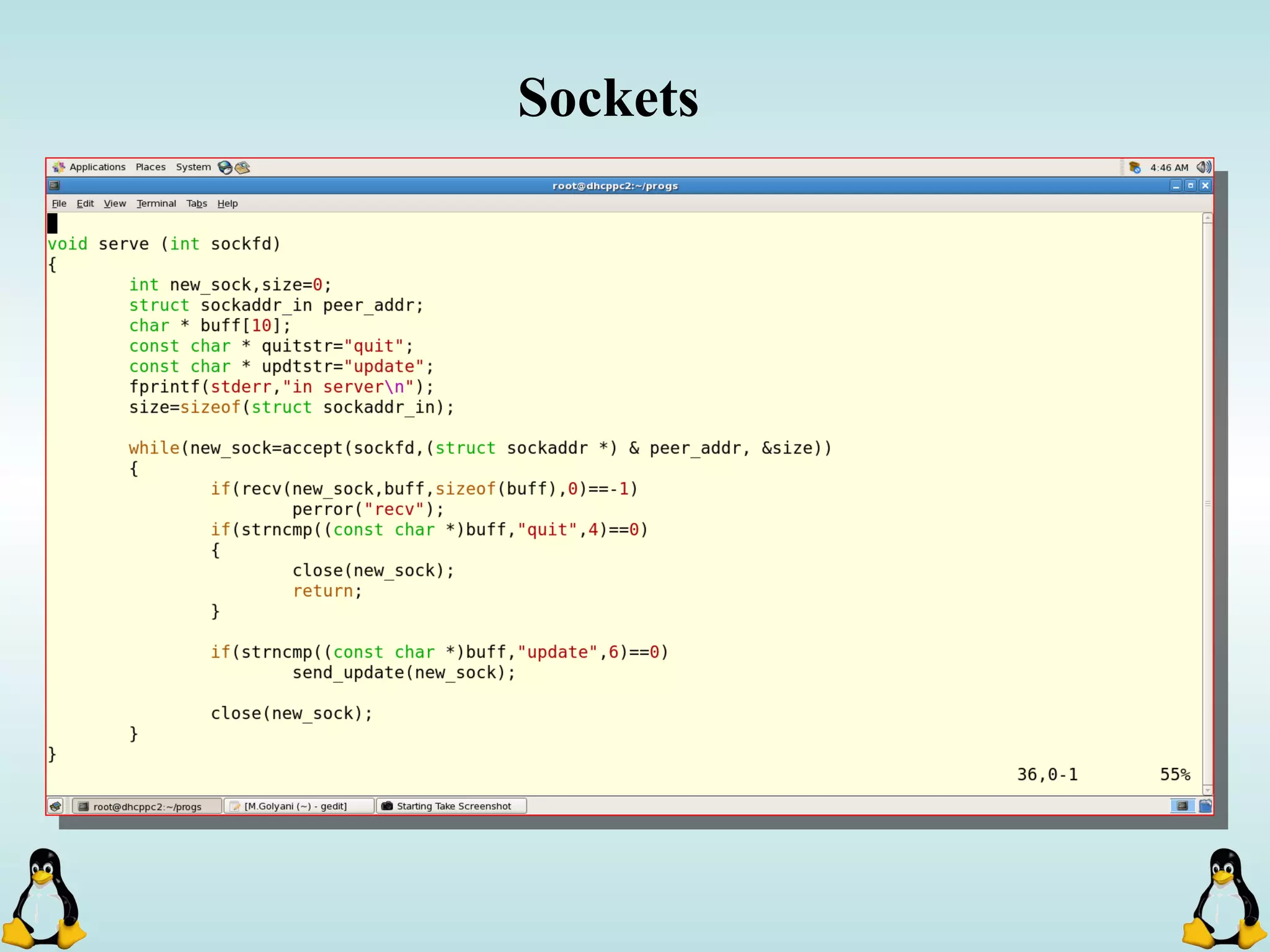This screenshot has width=1270, height=952.
Task: Click the if(recv(new_sock,buff,...) line
Action: (x=424, y=489)
